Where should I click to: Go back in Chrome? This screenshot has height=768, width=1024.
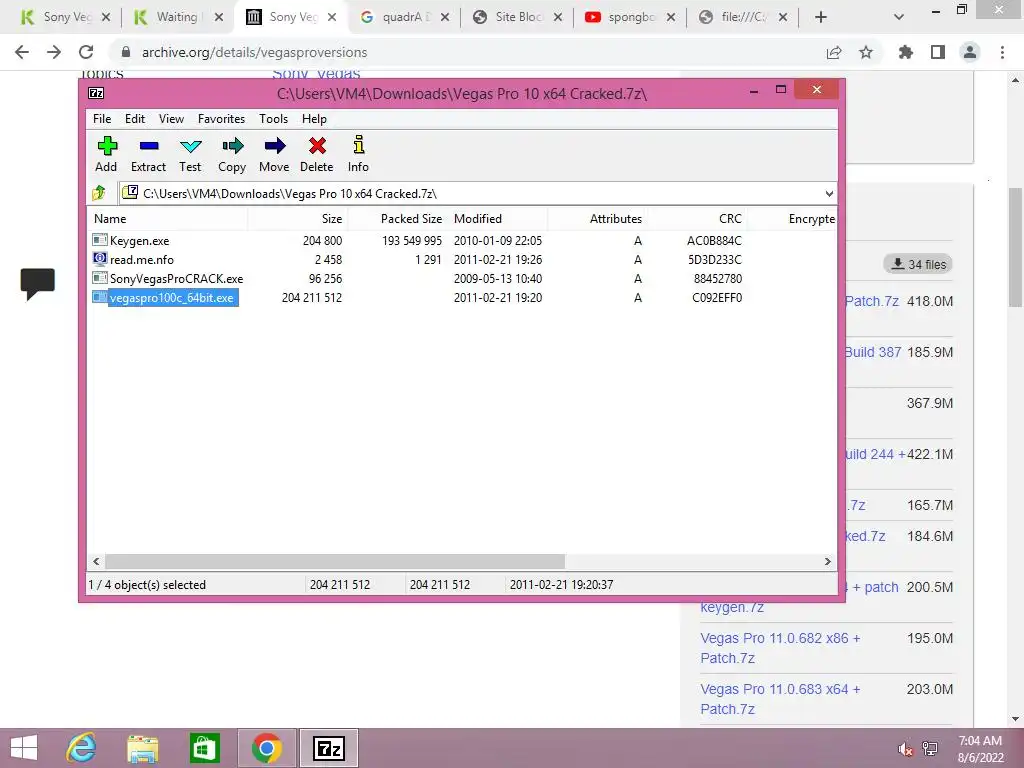[22, 52]
